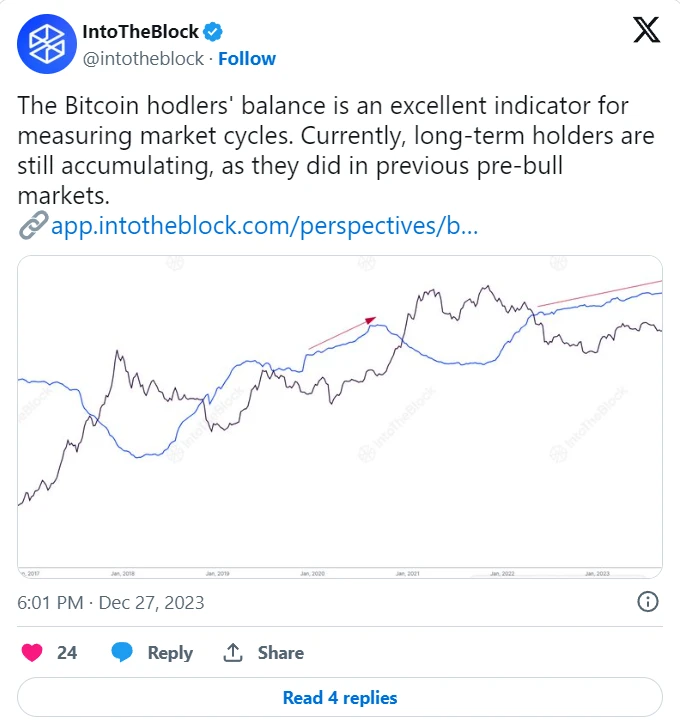The image size is (680, 722).
Task: Click the Read 4 replies button
Action: click(340, 697)
